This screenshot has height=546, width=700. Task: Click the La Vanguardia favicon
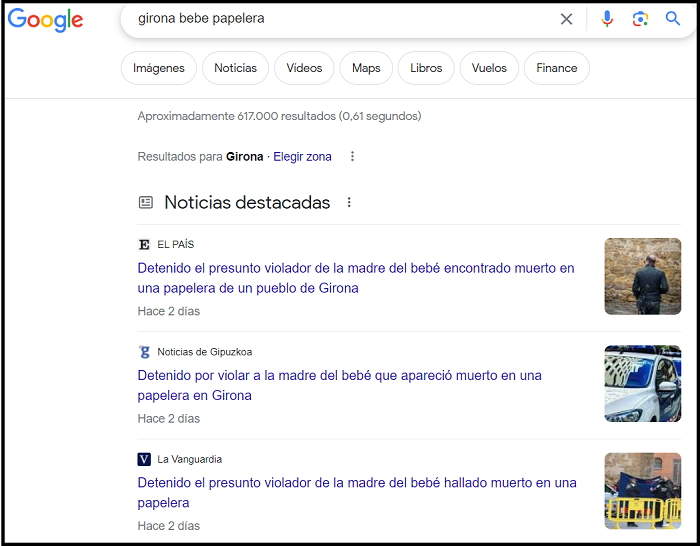pos(144,459)
